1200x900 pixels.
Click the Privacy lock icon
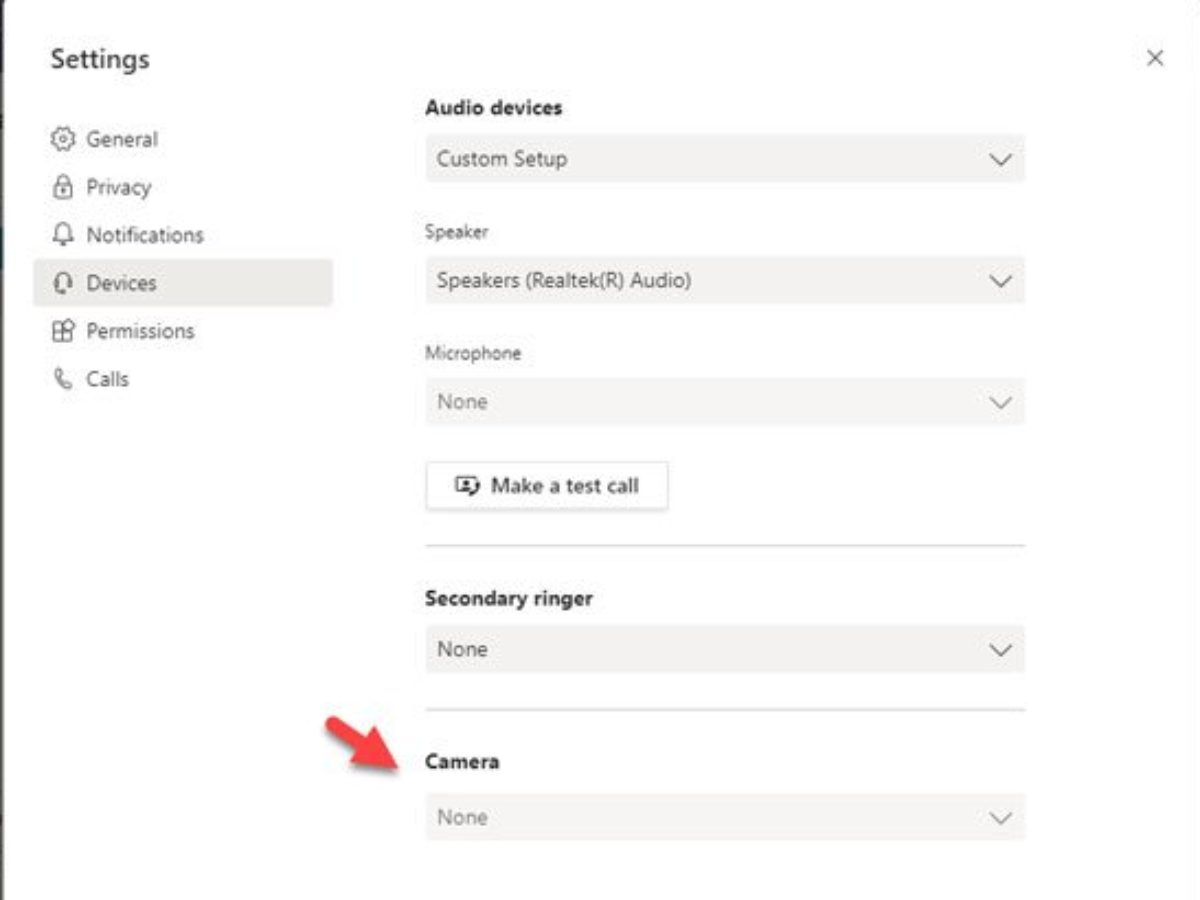(x=63, y=187)
